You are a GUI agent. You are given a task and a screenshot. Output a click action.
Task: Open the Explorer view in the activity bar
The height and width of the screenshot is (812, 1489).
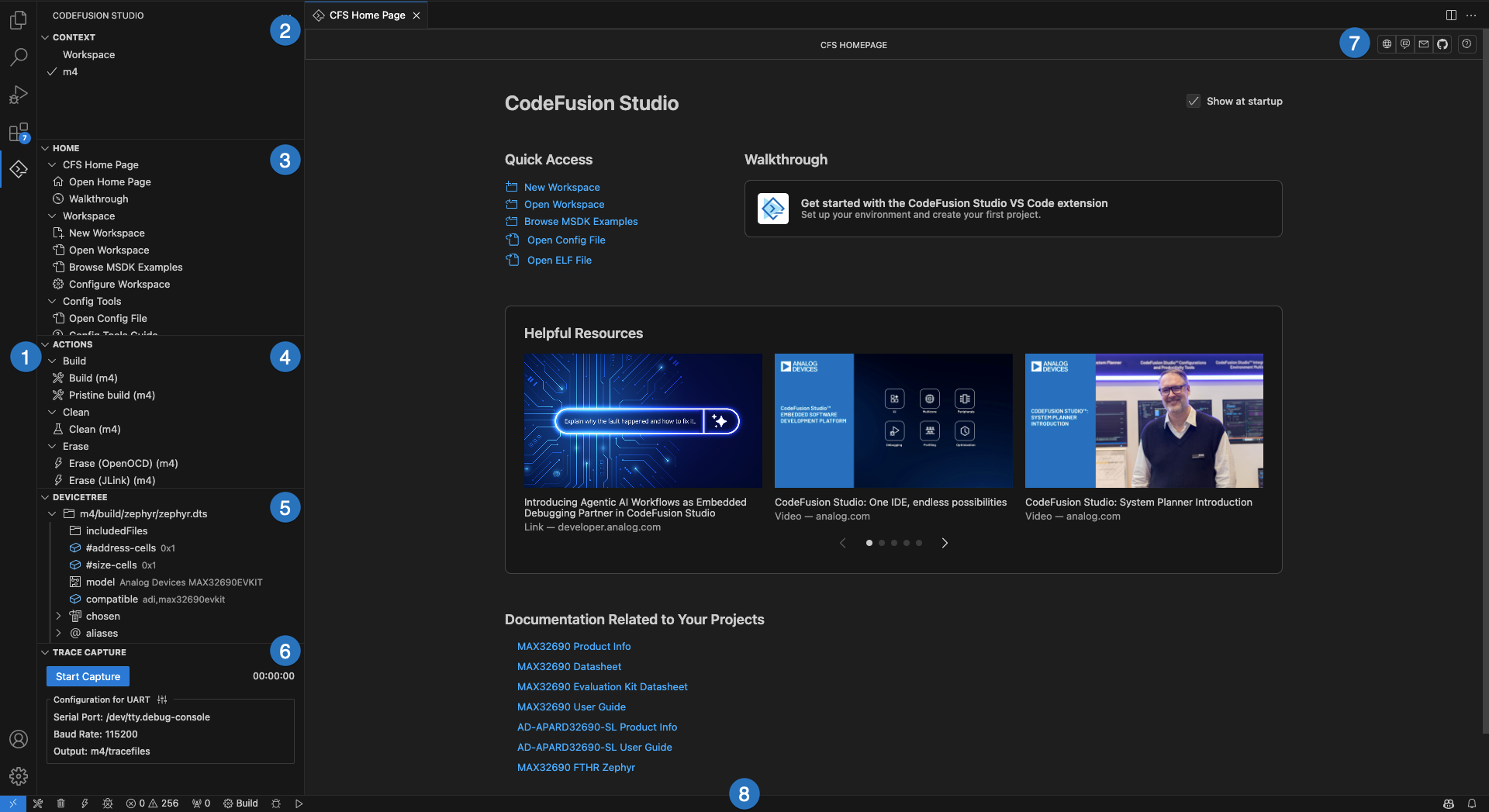click(x=19, y=20)
